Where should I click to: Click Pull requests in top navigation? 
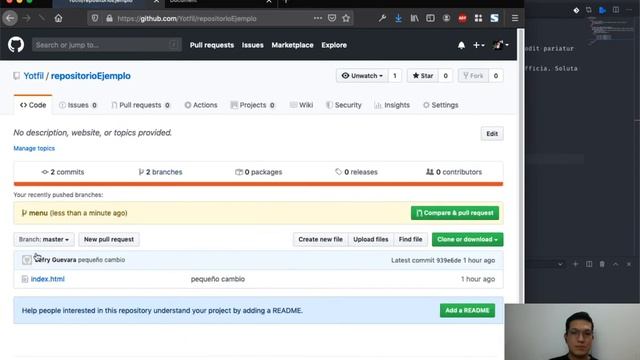click(x=212, y=45)
